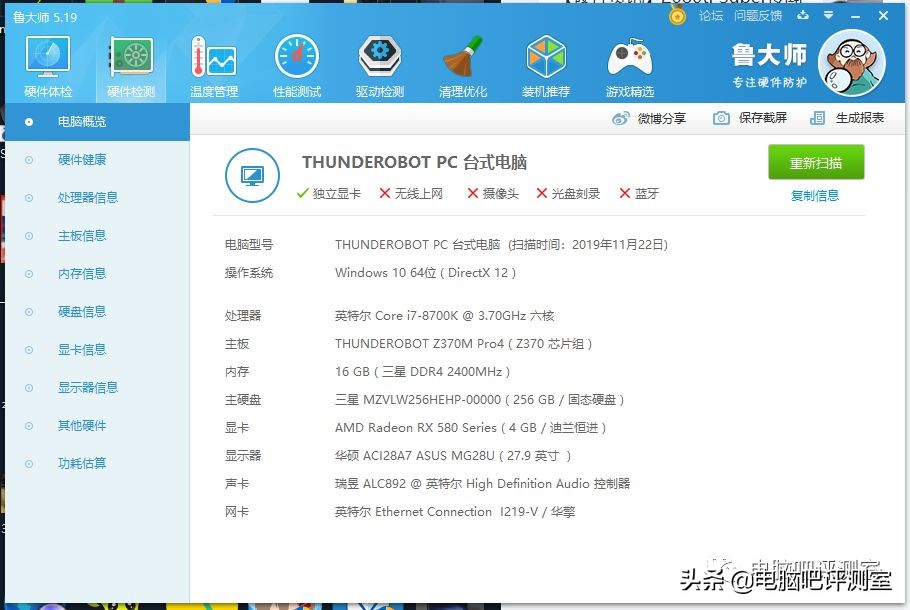
Task: Open the 温度管理 temperature management tool
Action: [213, 63]
